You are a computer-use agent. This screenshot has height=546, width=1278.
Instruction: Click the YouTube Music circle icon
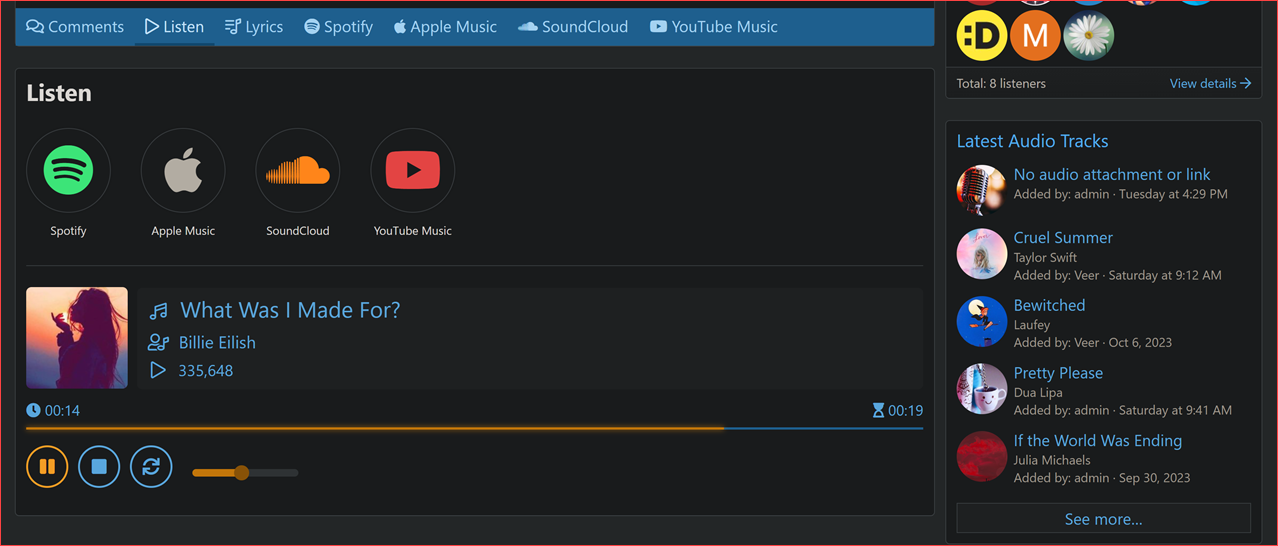click(x=412, y=171)
